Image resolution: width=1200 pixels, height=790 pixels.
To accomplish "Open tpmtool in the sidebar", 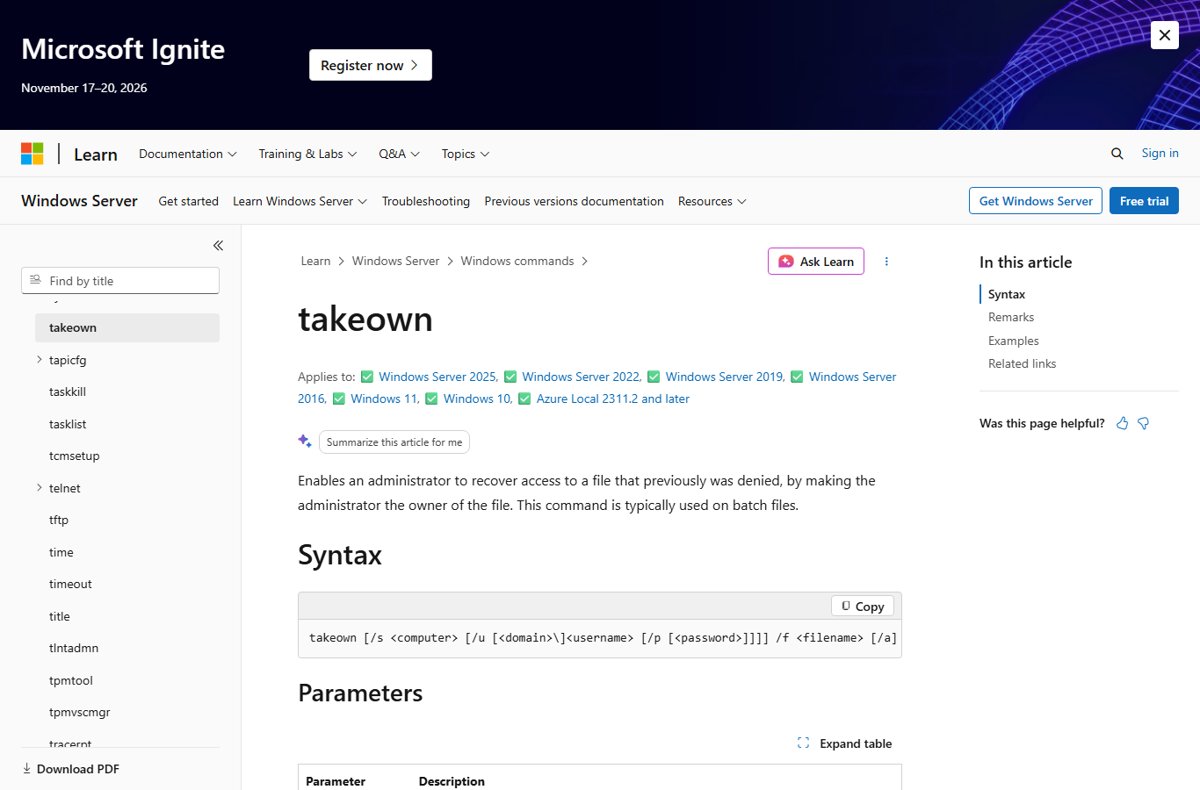I will 71,680.
